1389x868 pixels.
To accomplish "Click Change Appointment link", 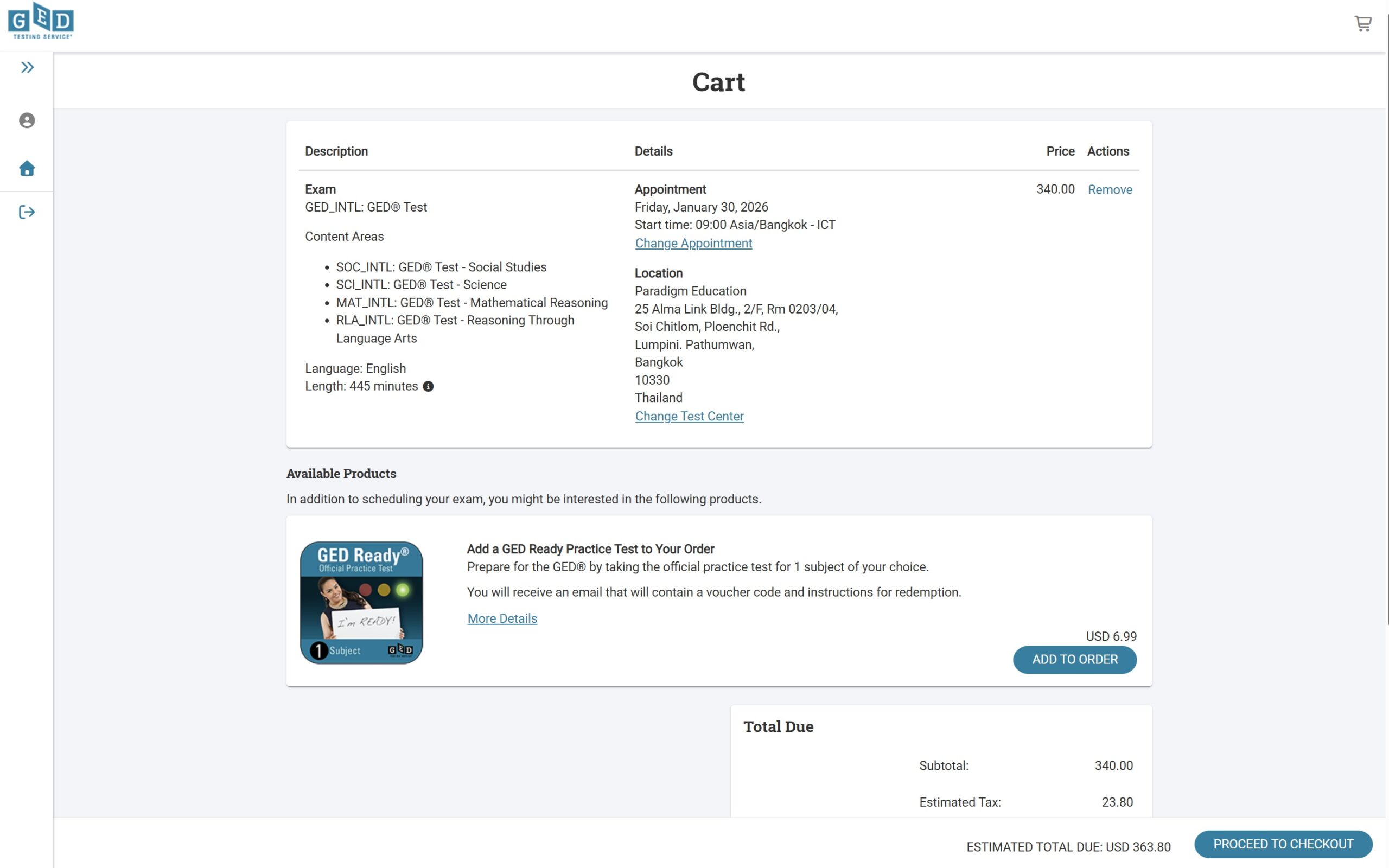I will tap(693, 244).
